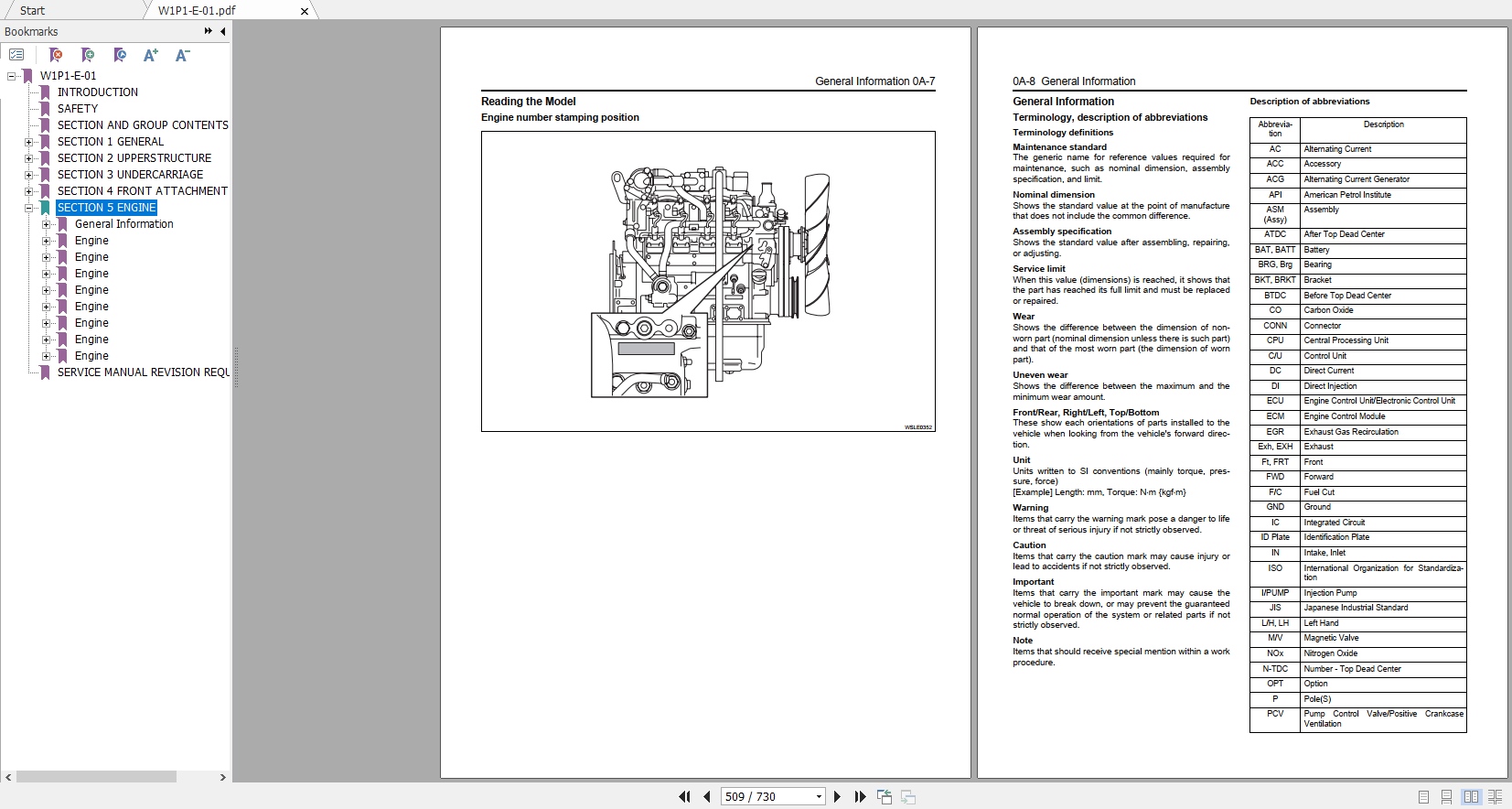The height and width of the screenshot is (809, 1512).
Task: Switch to continuous facing view
Action: pyautogui.click(x=1495, y=797)
